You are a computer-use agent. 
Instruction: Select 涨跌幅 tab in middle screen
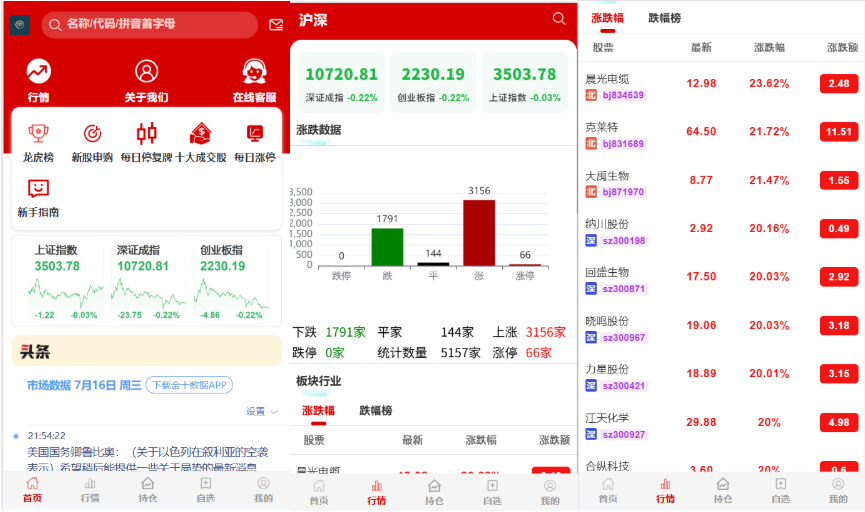[318, 410]
